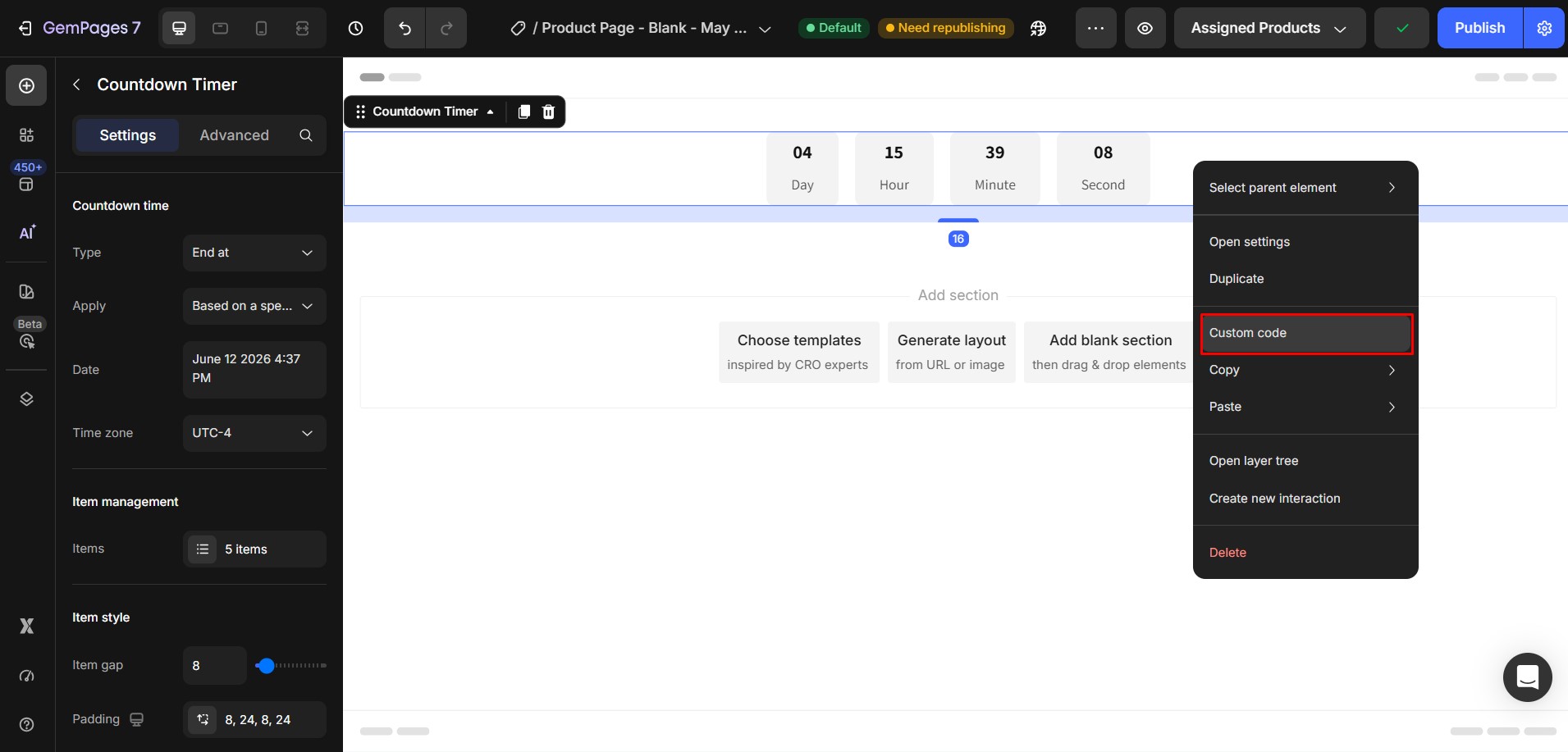1568x752 pixels.
Task: Adjust the Item gap slider
Action: click(265, 666)
